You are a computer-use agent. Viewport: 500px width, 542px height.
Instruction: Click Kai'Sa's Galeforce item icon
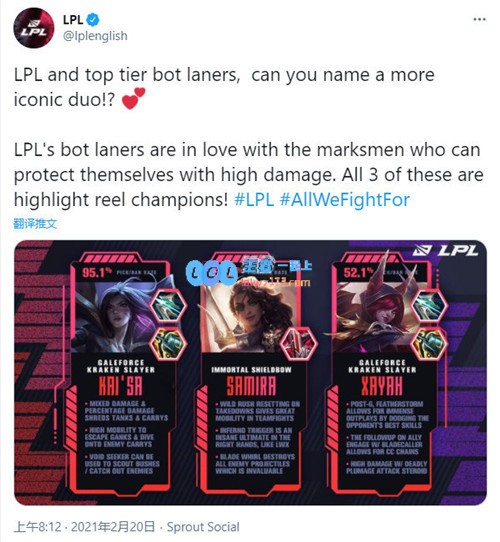tap(169, 306)
